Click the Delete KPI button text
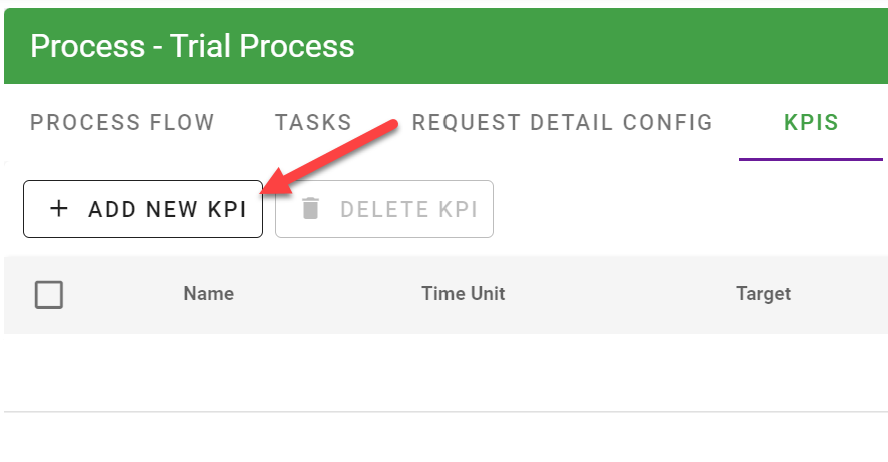 408,209
